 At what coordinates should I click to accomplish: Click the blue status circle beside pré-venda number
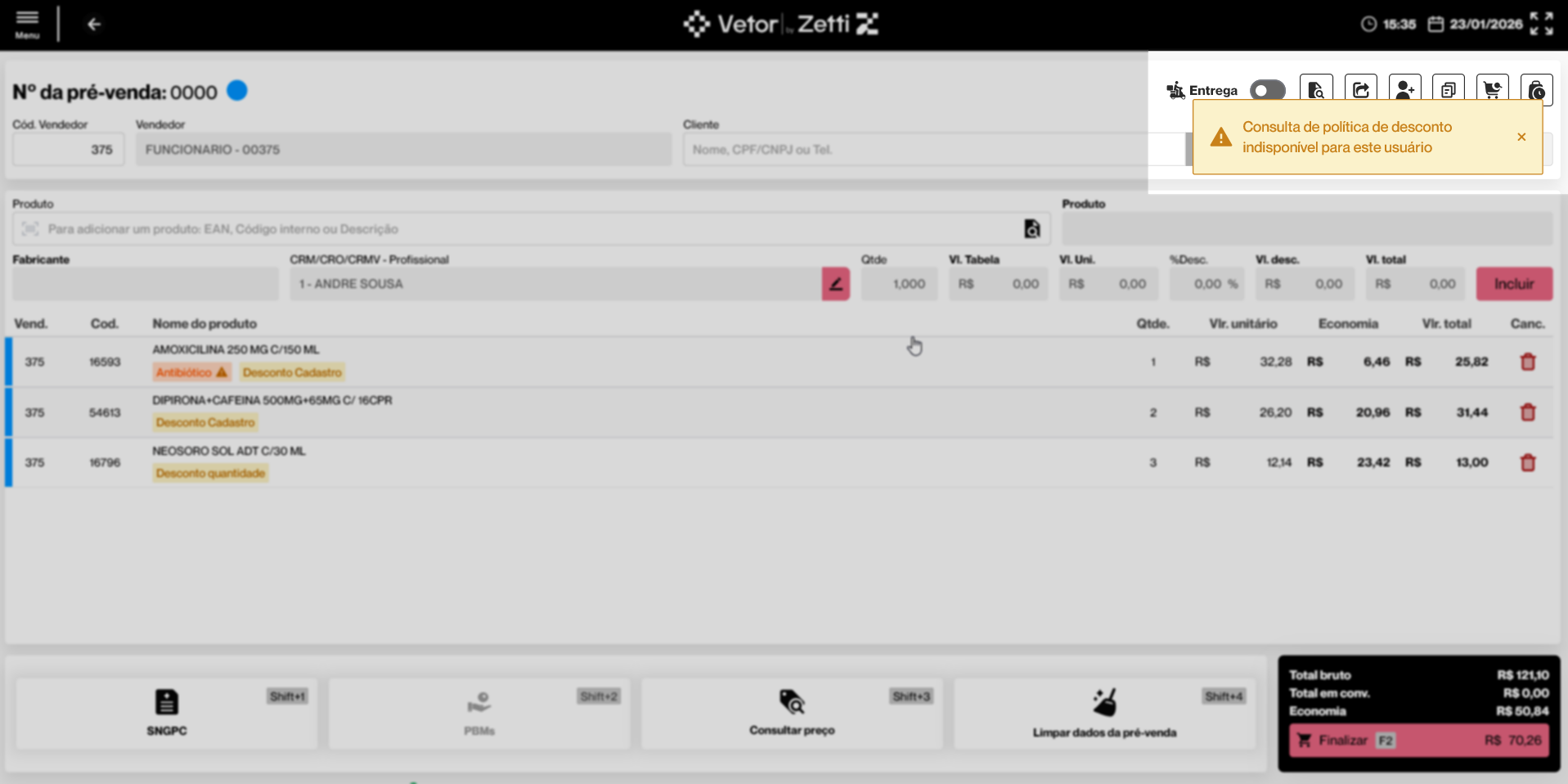(237, 90)
